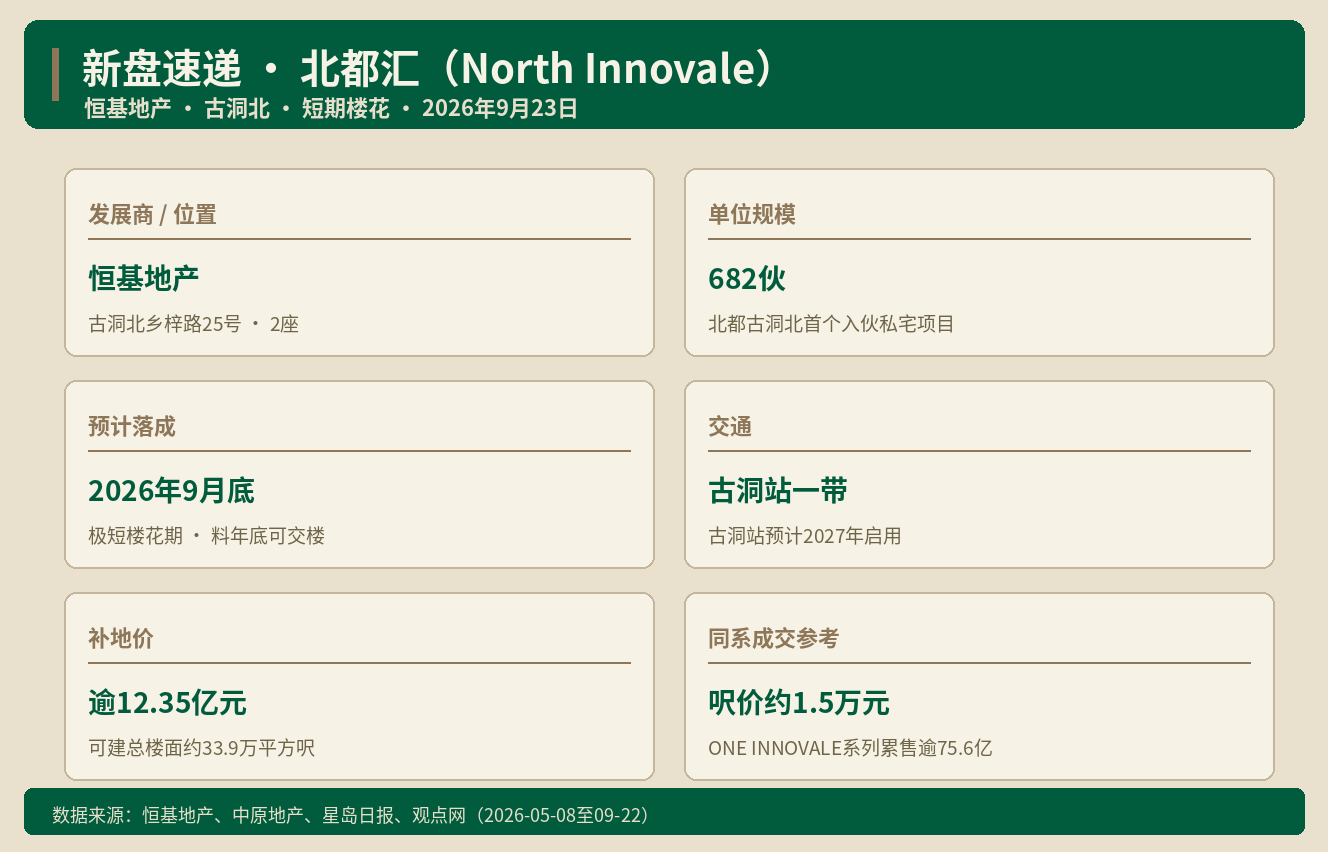Click the 交通 card heading
The height and width of the screenshot is (852, 1328).
point(730,426)
